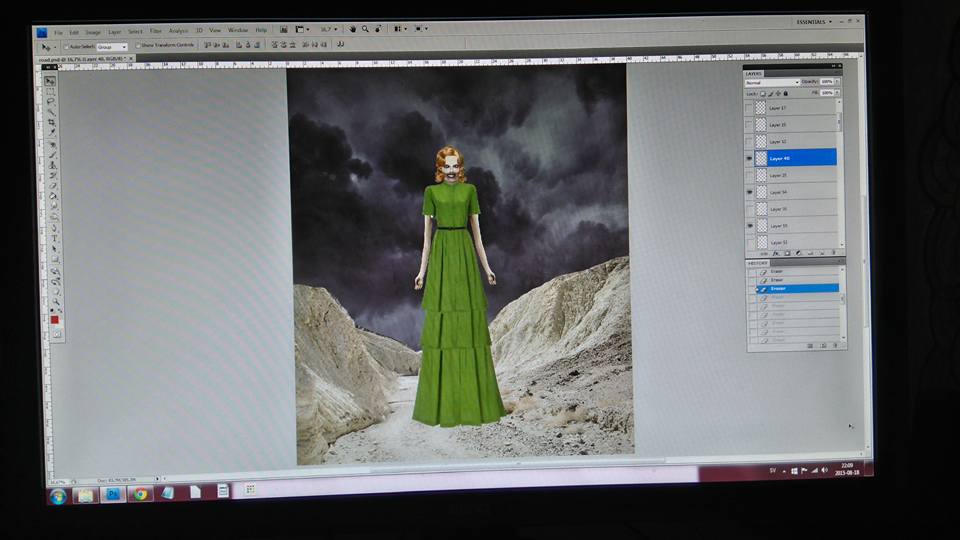Enable the Auto-Select checkbox
The width and height of the screenshot is (960, 540).
[x=66, y=46]
